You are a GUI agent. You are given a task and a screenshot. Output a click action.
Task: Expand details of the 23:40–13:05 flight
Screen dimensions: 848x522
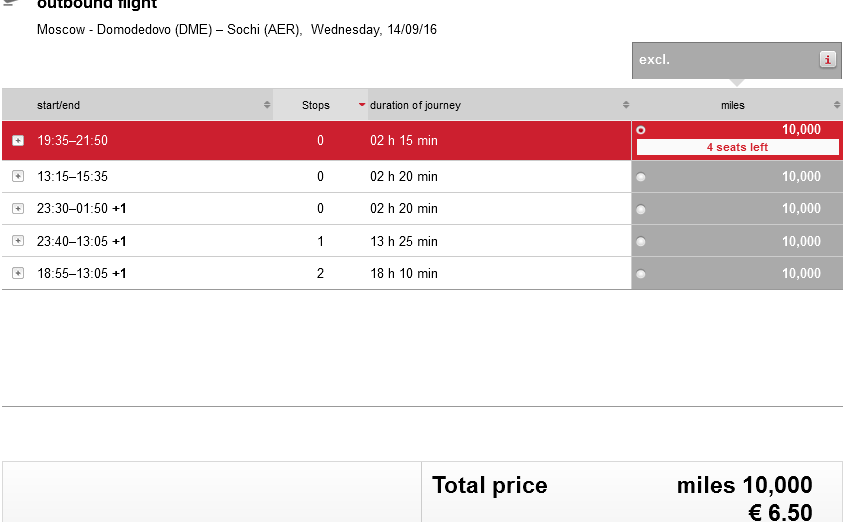point(18,241)
